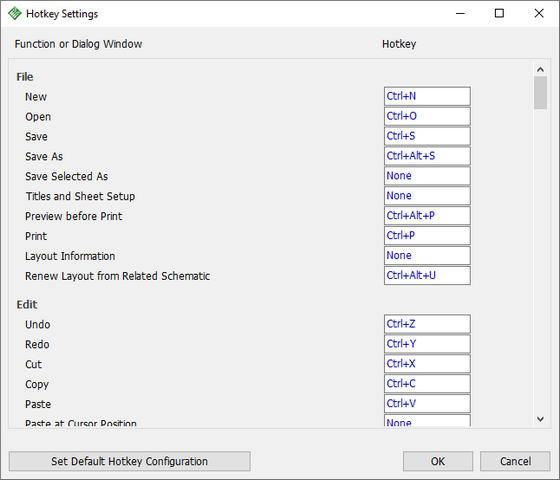Click the Redo label

coord(37,345)
